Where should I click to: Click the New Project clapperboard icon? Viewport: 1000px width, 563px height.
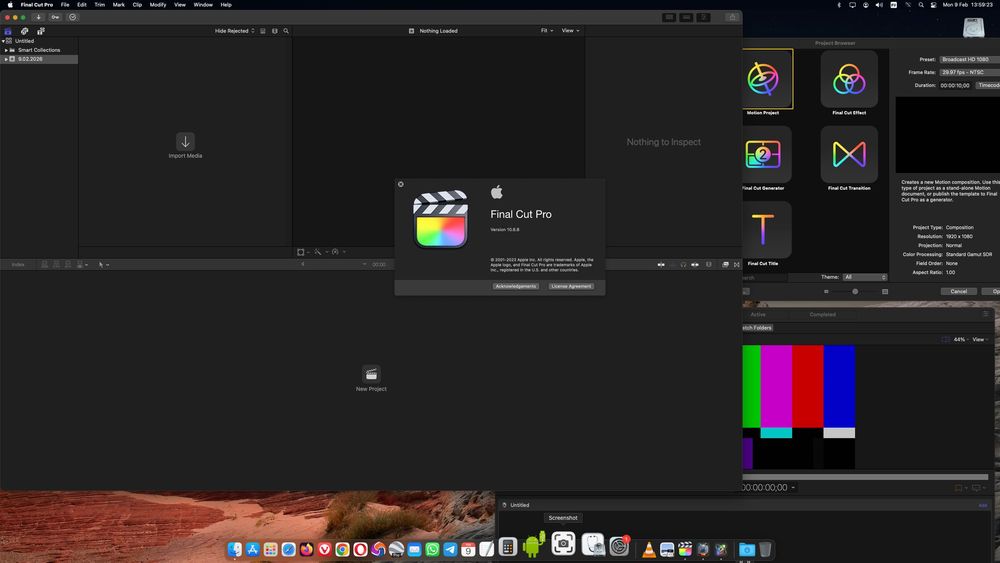(371, 374)
